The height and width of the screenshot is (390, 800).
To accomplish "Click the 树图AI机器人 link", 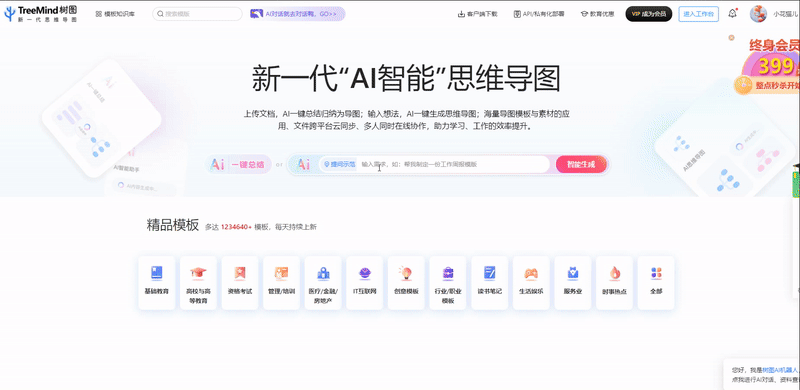I will tap(781, 370).
